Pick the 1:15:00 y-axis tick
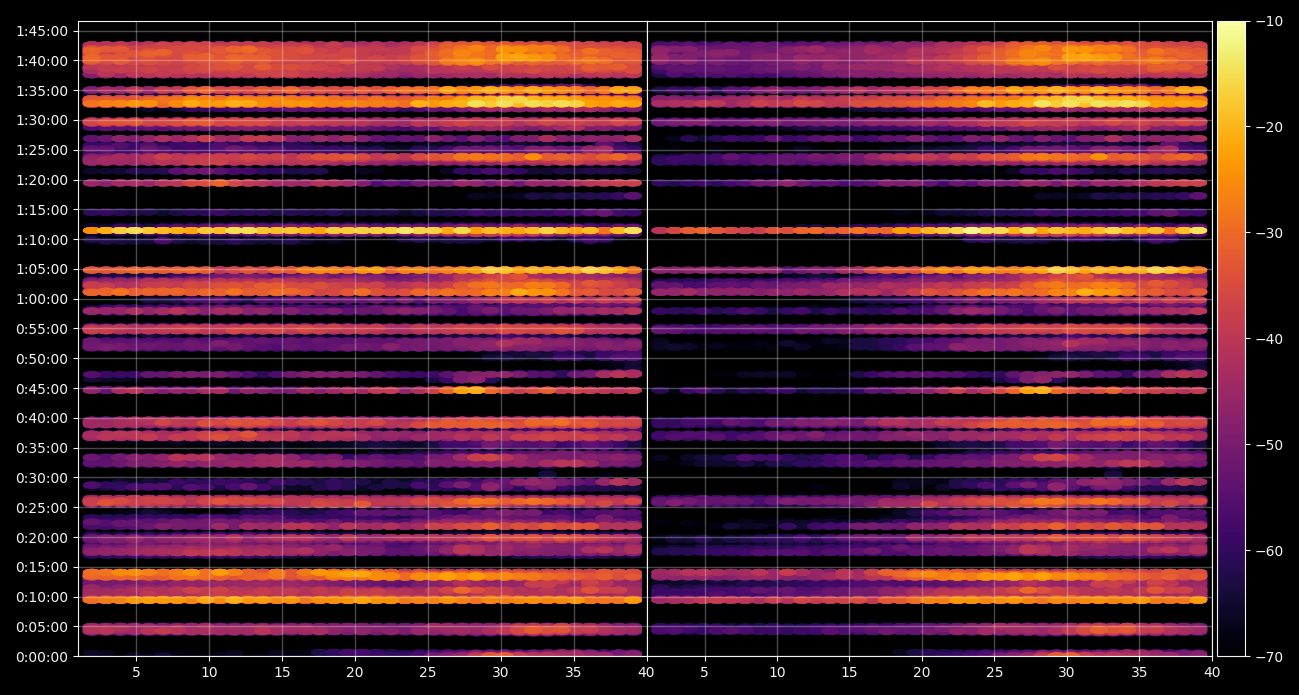The height and width of the screenshot is (695, 1299). click(x=42, y=210)
